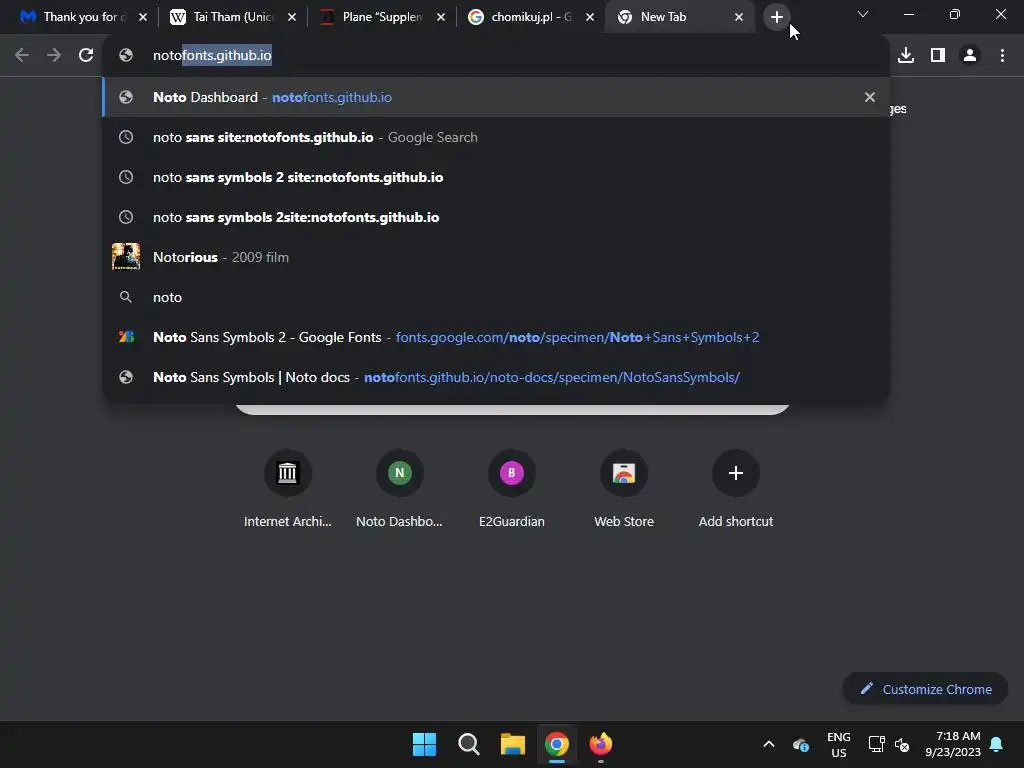Open File Explorer from taskbar

pyautogui.click(x=513, y=744)
